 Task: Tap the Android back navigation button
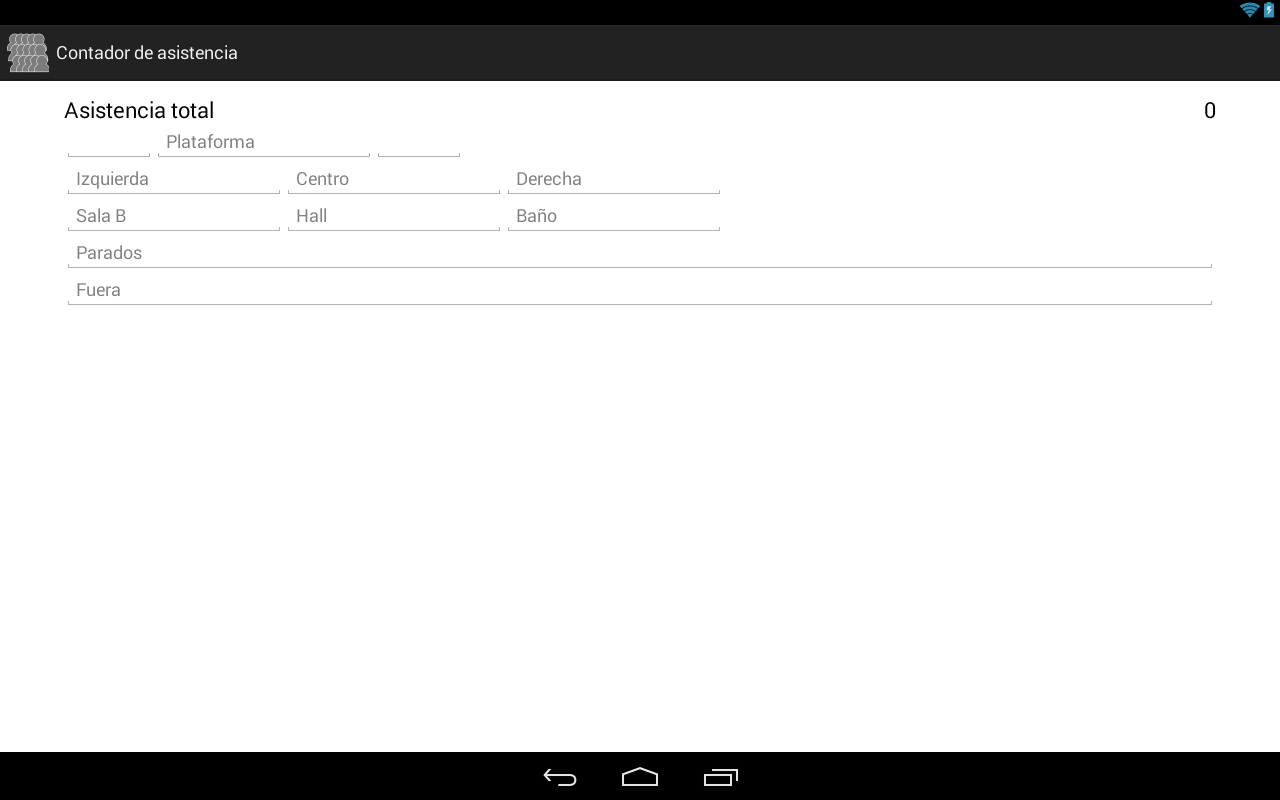click(560, 777)
